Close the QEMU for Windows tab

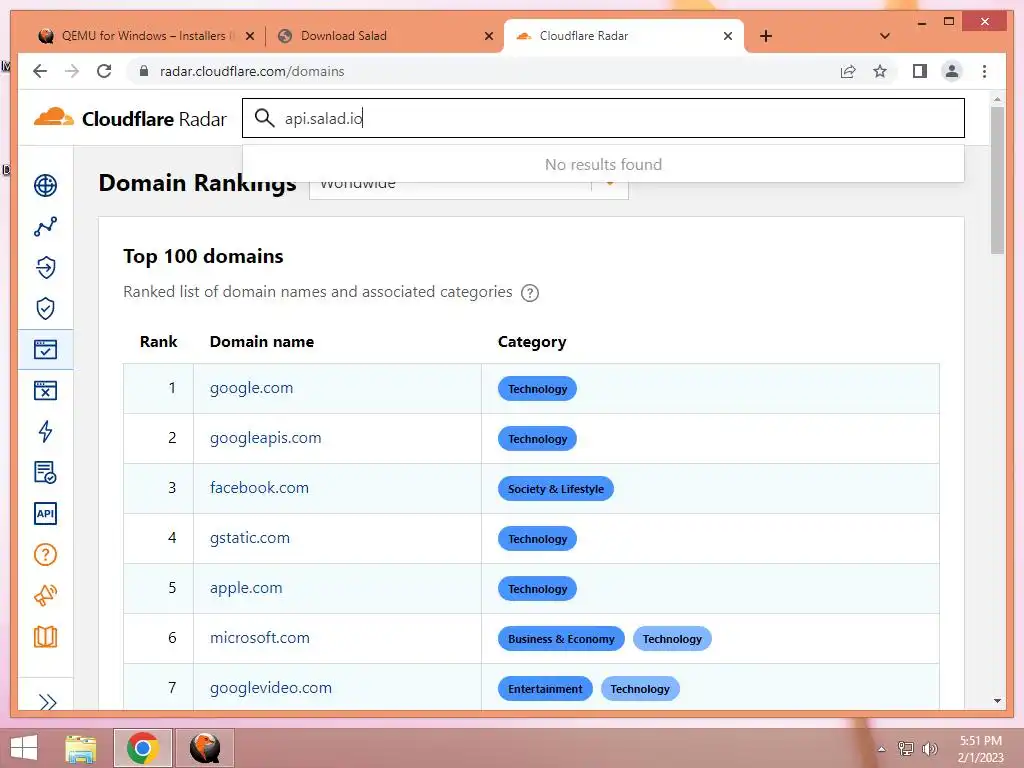pyautogui.click(x=249, y=36)
